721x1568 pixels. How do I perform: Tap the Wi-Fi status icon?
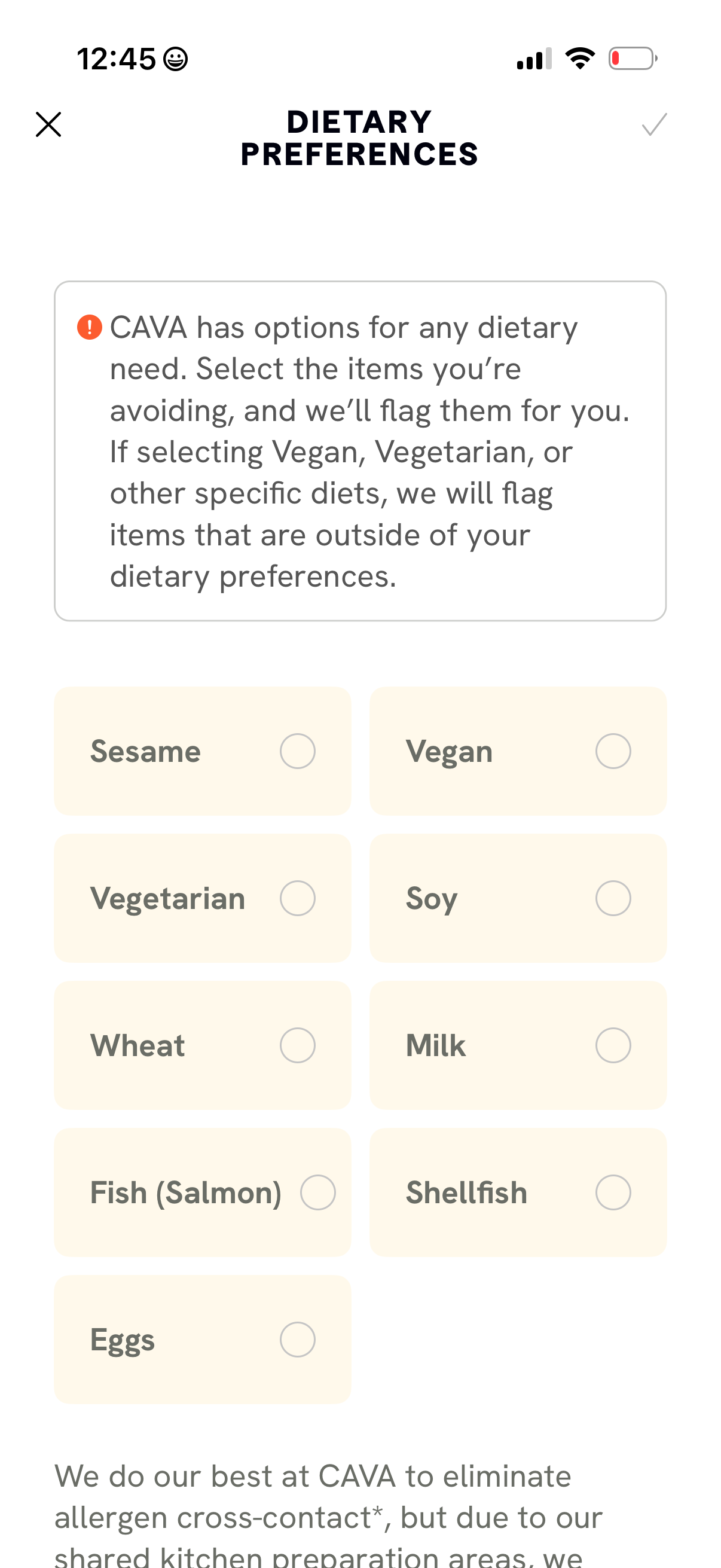[x=580, y=59]
